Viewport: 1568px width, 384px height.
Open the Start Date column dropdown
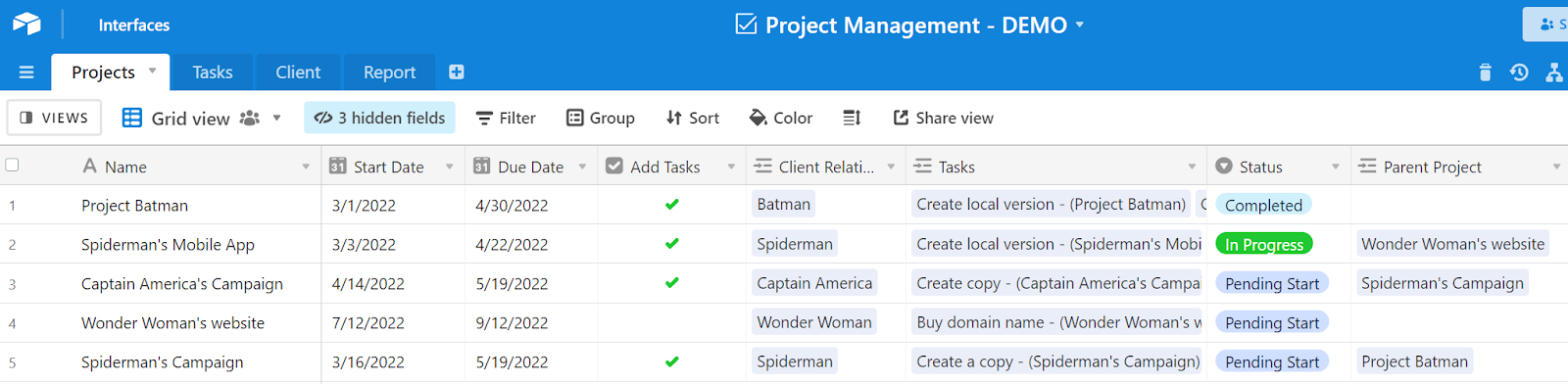(450, 167)
